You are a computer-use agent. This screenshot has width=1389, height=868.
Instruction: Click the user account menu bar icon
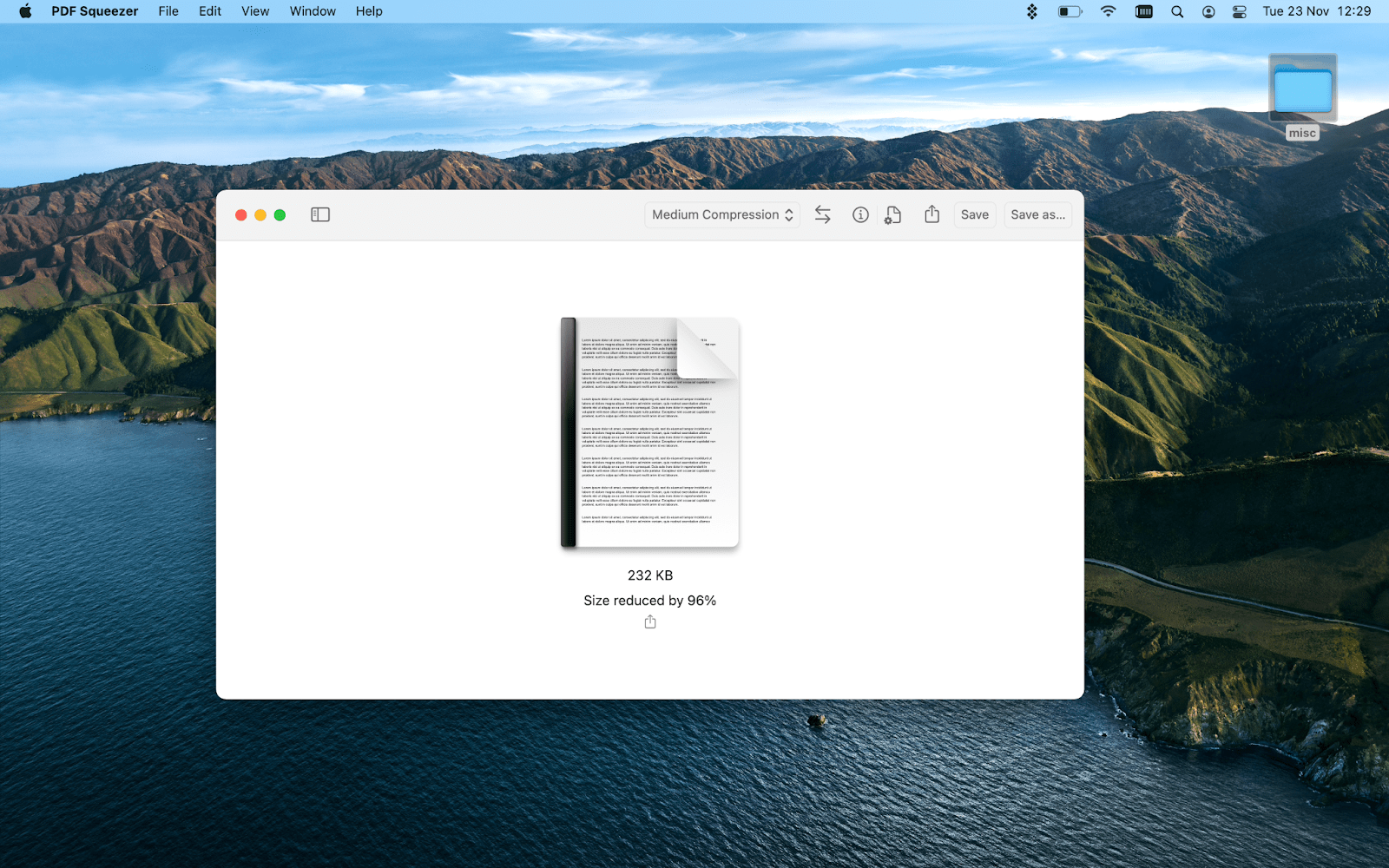[x=1208, y=11]
